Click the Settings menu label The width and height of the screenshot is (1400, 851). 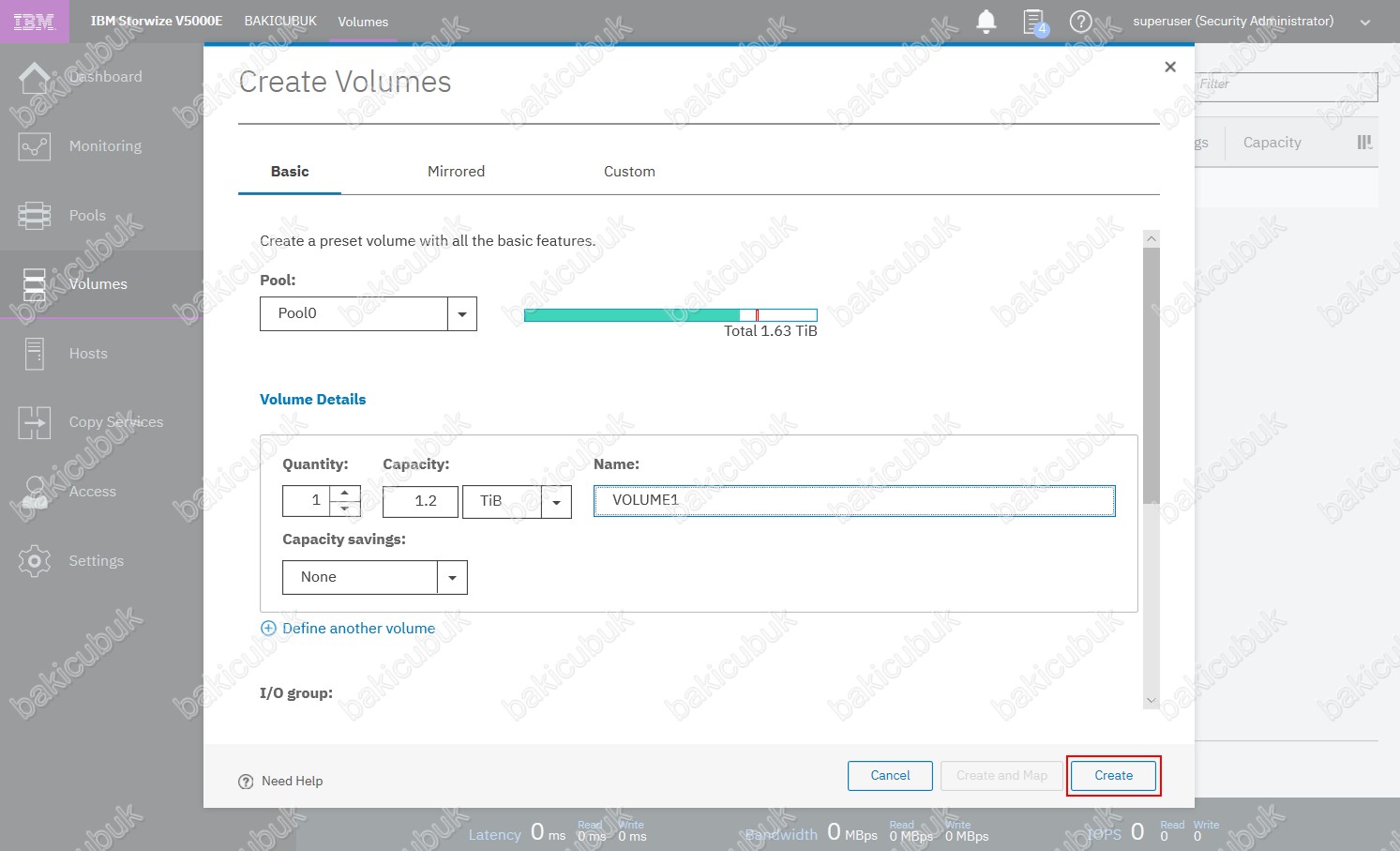point(96,561)
